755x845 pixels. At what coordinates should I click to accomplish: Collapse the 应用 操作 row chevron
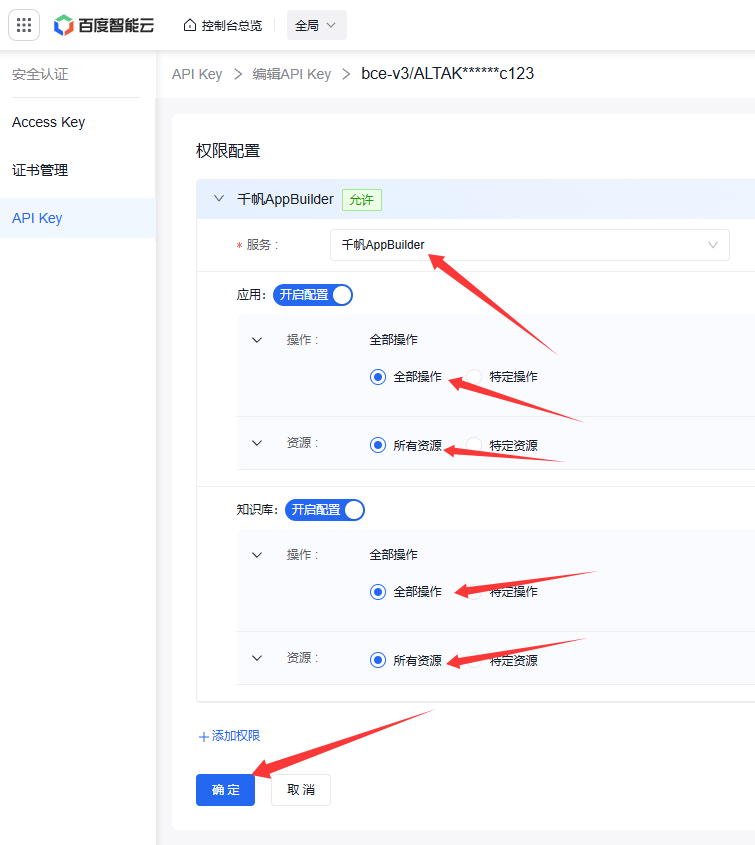tap(257, 340)
